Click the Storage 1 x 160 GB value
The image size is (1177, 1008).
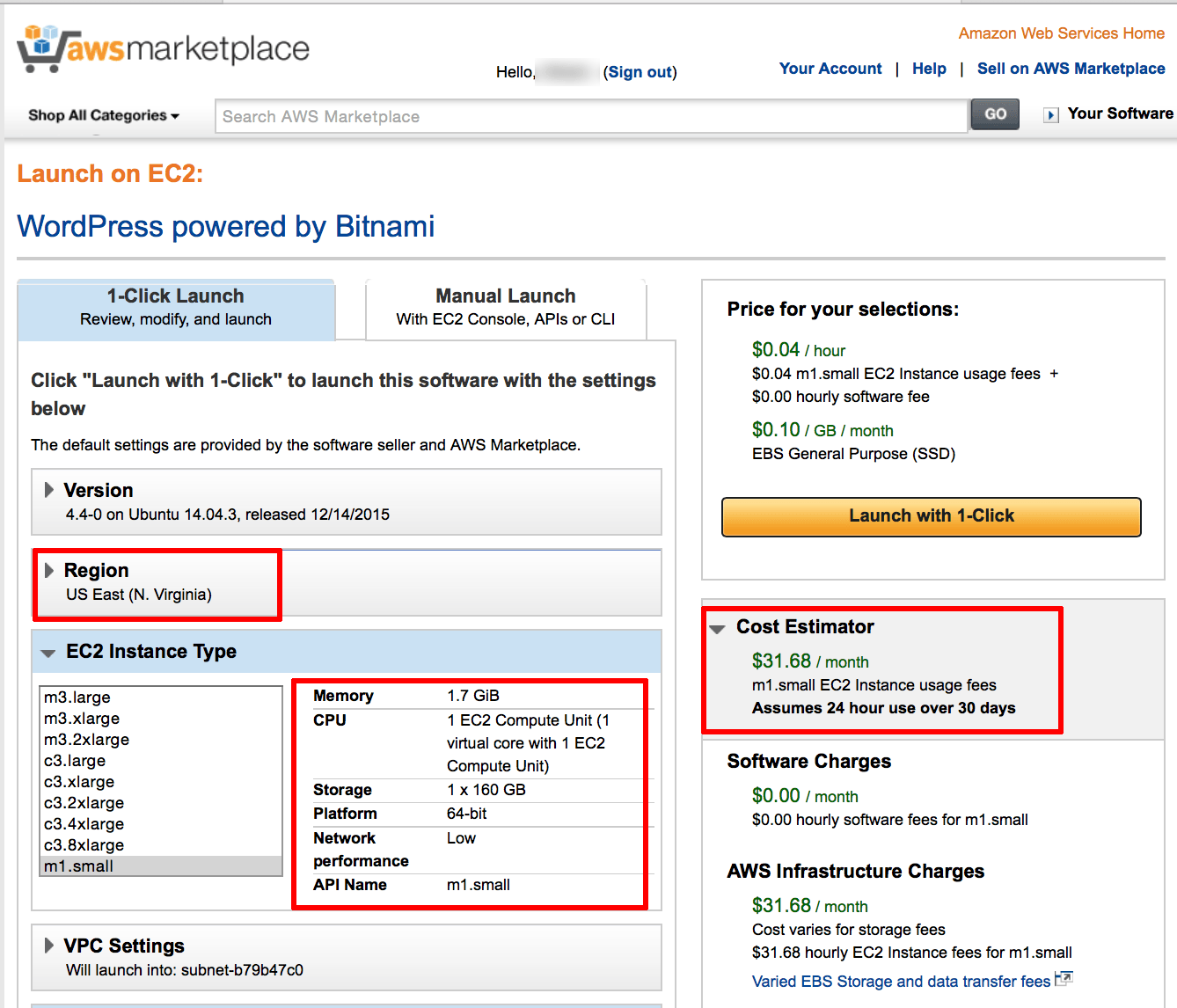coord(486,790)
